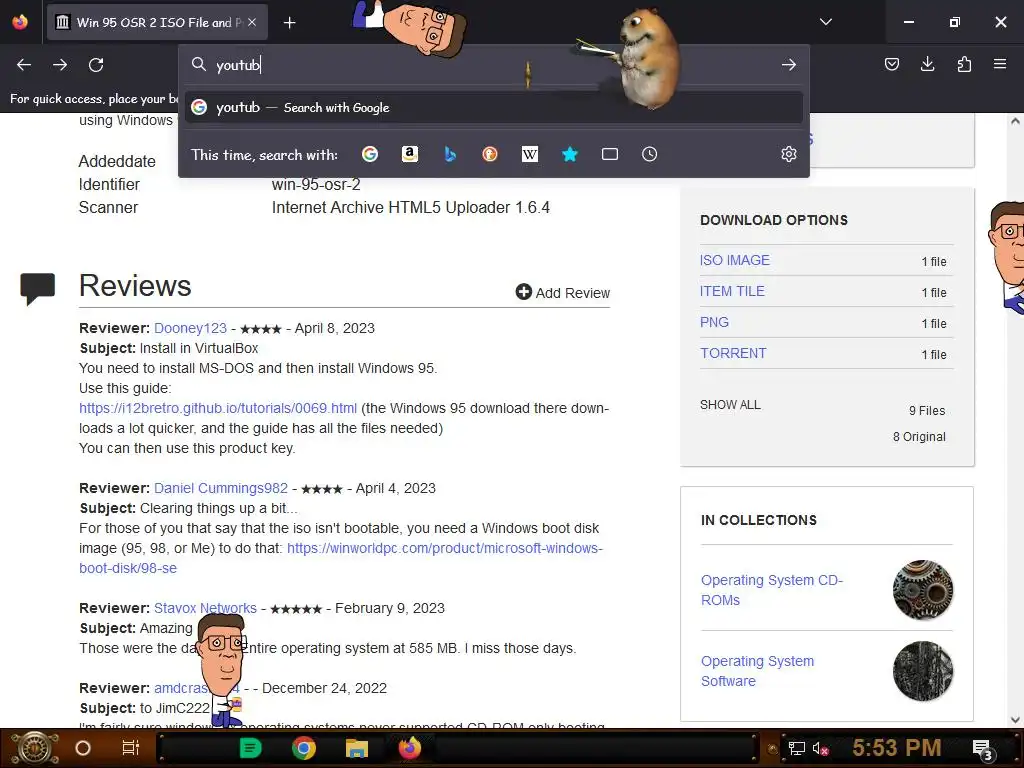Image resolution: width=1024 pixels, height=768 pixels.
Task: Click the 8 Original count
Action: click(x=919, y=437)
